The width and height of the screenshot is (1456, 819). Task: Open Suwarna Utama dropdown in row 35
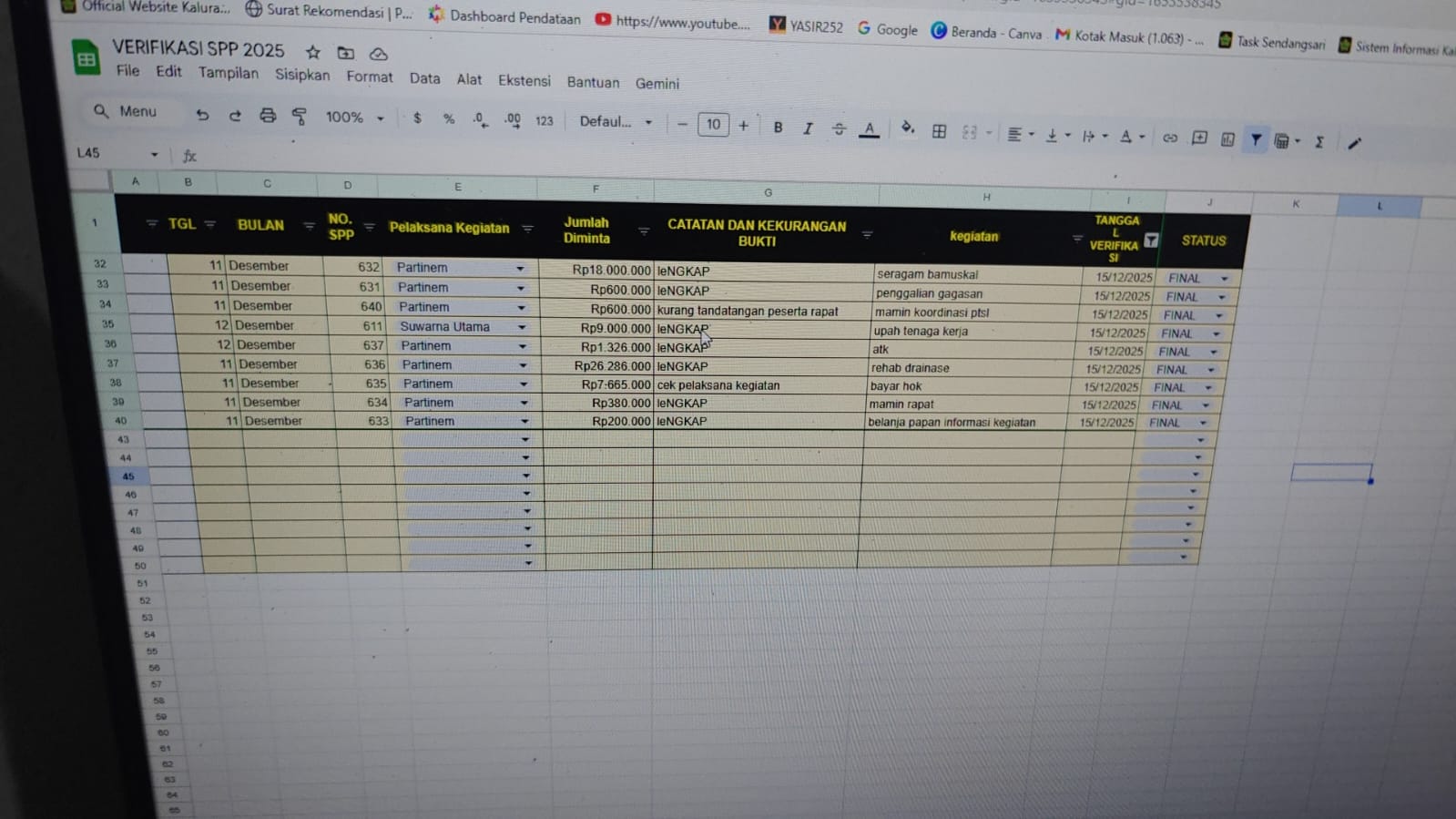click(522, 327)
